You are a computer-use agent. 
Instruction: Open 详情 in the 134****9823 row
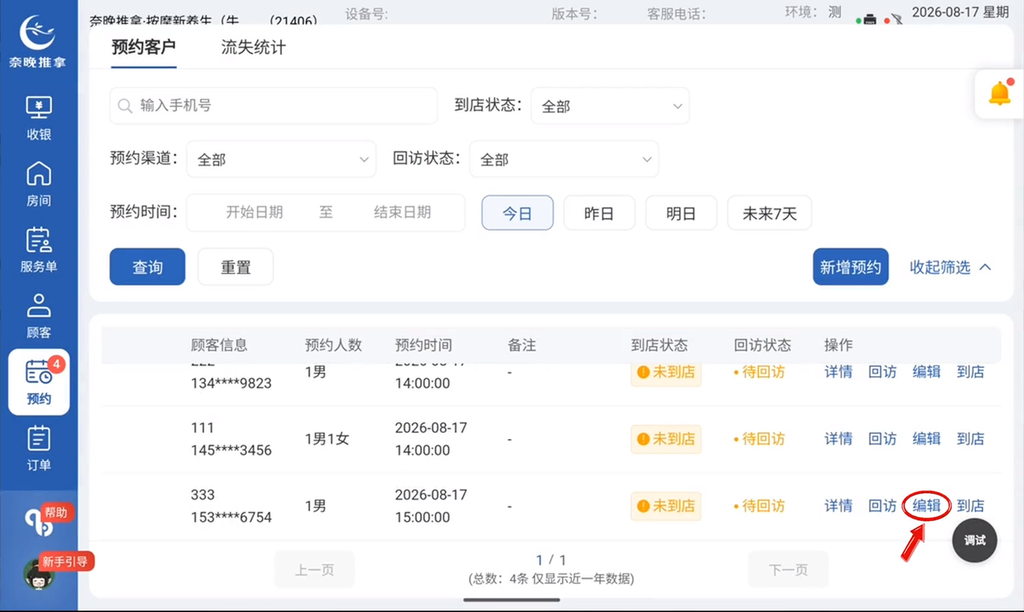pos(838,372)
